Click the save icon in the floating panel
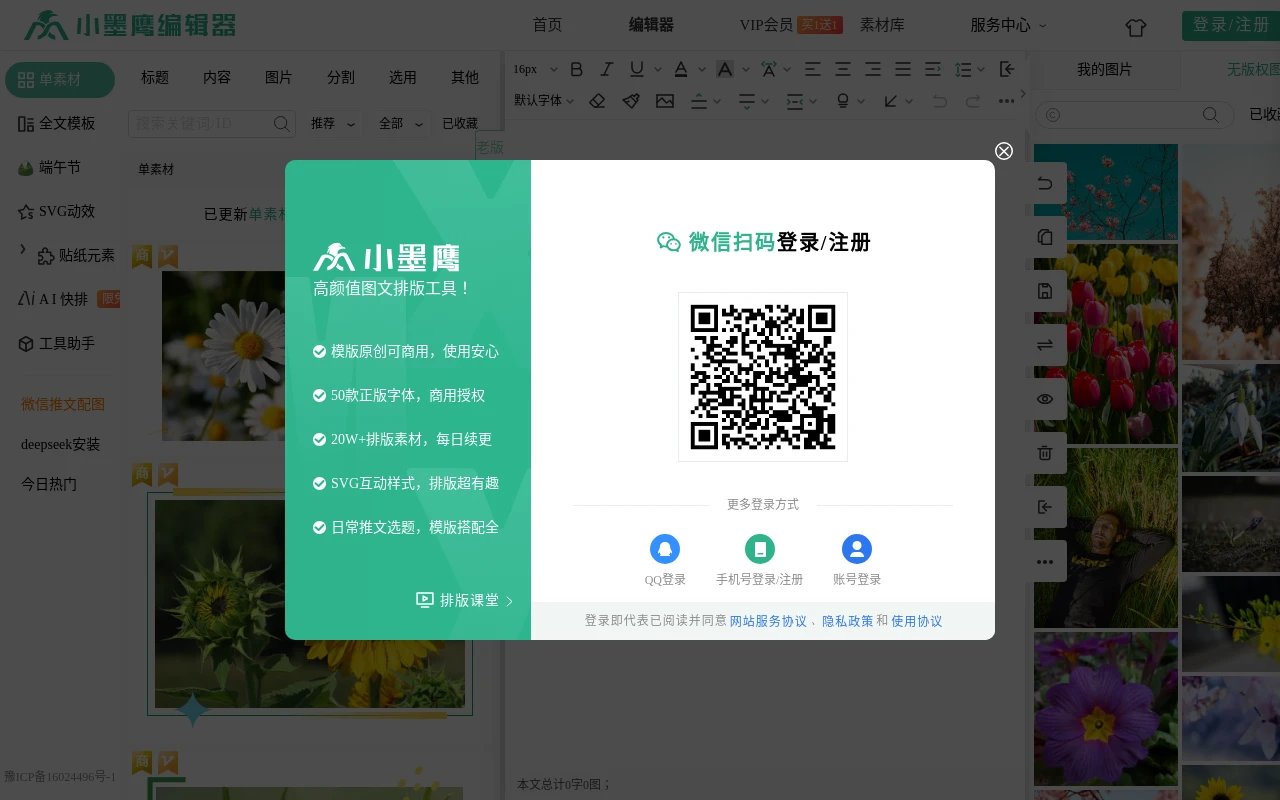The width and height of the screenshot is (1280, 800). [1045, 291]
